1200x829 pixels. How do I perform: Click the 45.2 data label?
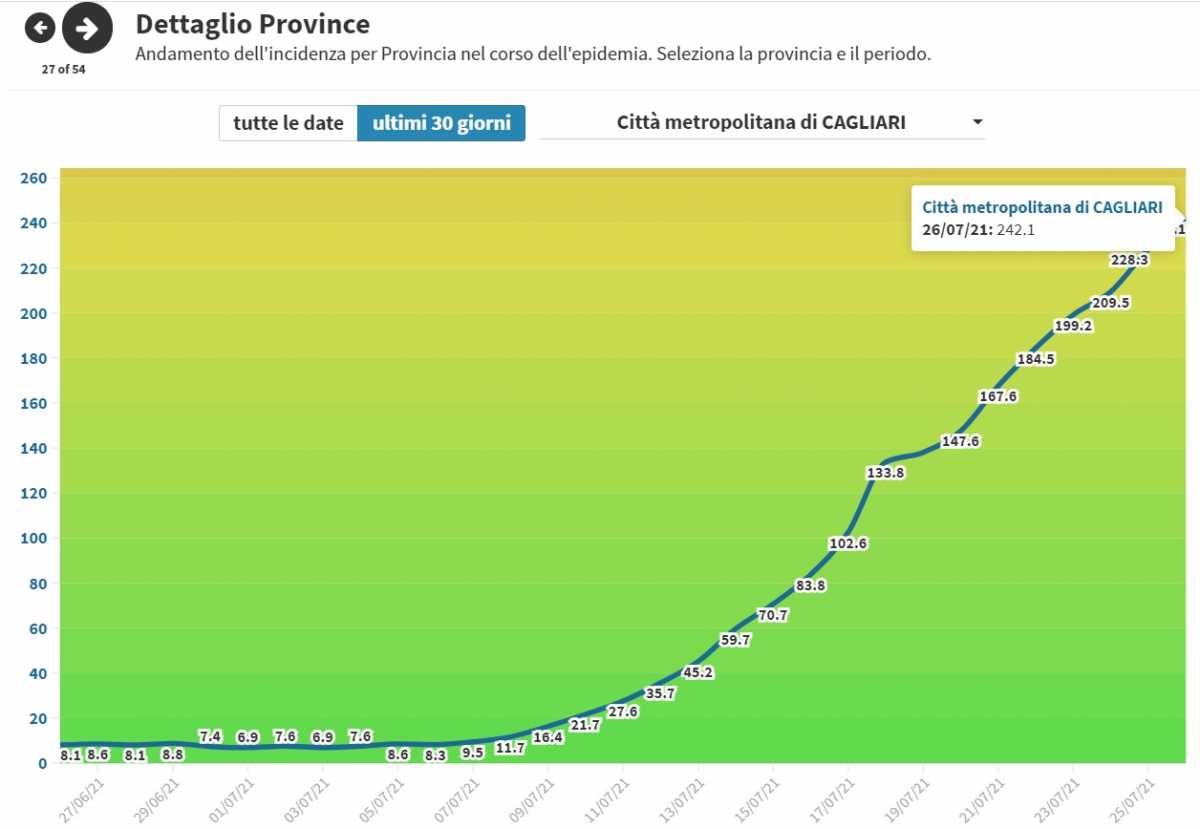pos(697,672)
